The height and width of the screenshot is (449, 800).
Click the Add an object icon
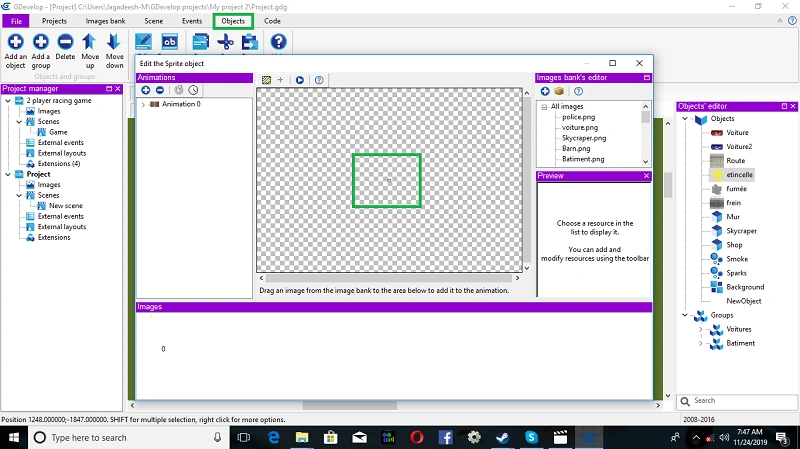click(x=15, y=42)
